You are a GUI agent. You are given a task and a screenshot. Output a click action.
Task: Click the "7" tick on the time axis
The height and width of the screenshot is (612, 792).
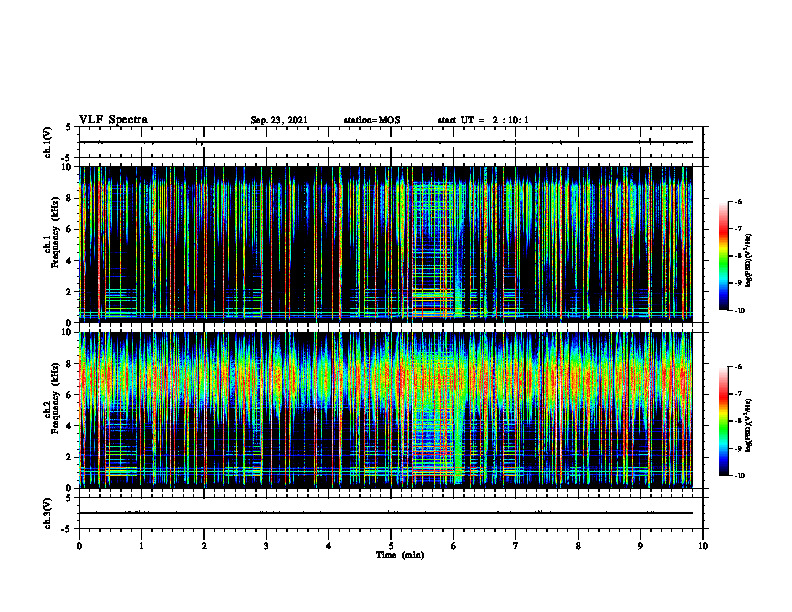[516, 546]
